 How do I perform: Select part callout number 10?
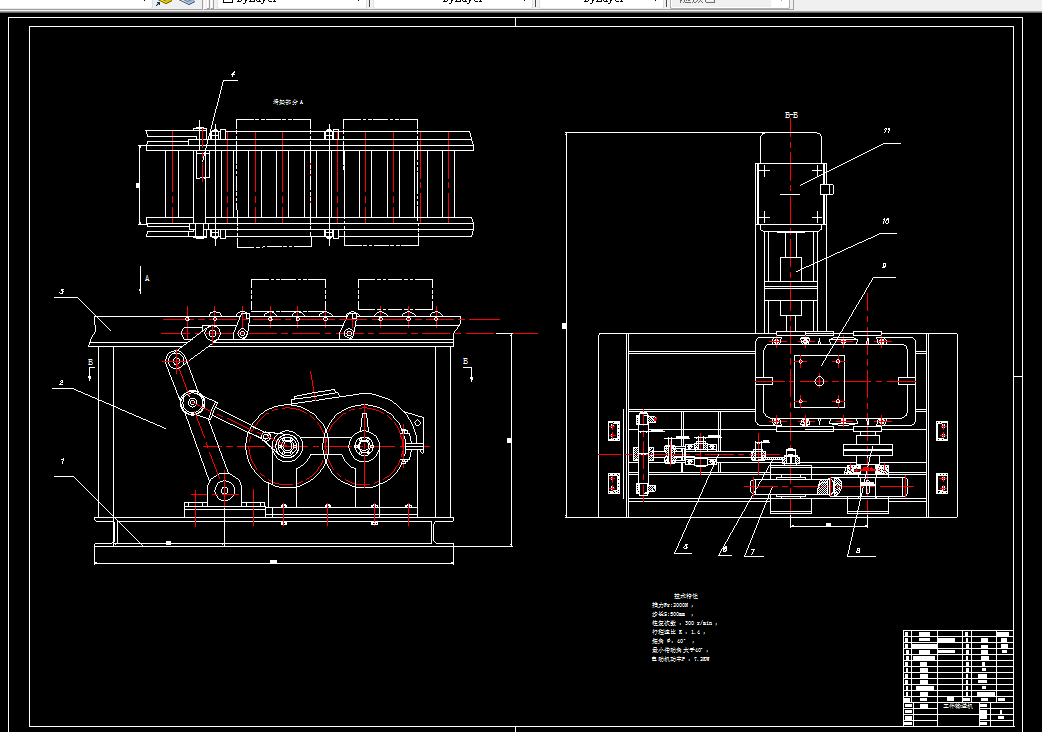point(885,221)
